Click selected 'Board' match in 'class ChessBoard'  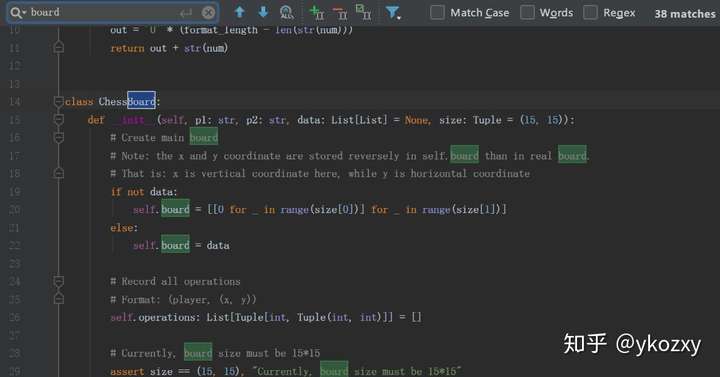click(141, 101)
